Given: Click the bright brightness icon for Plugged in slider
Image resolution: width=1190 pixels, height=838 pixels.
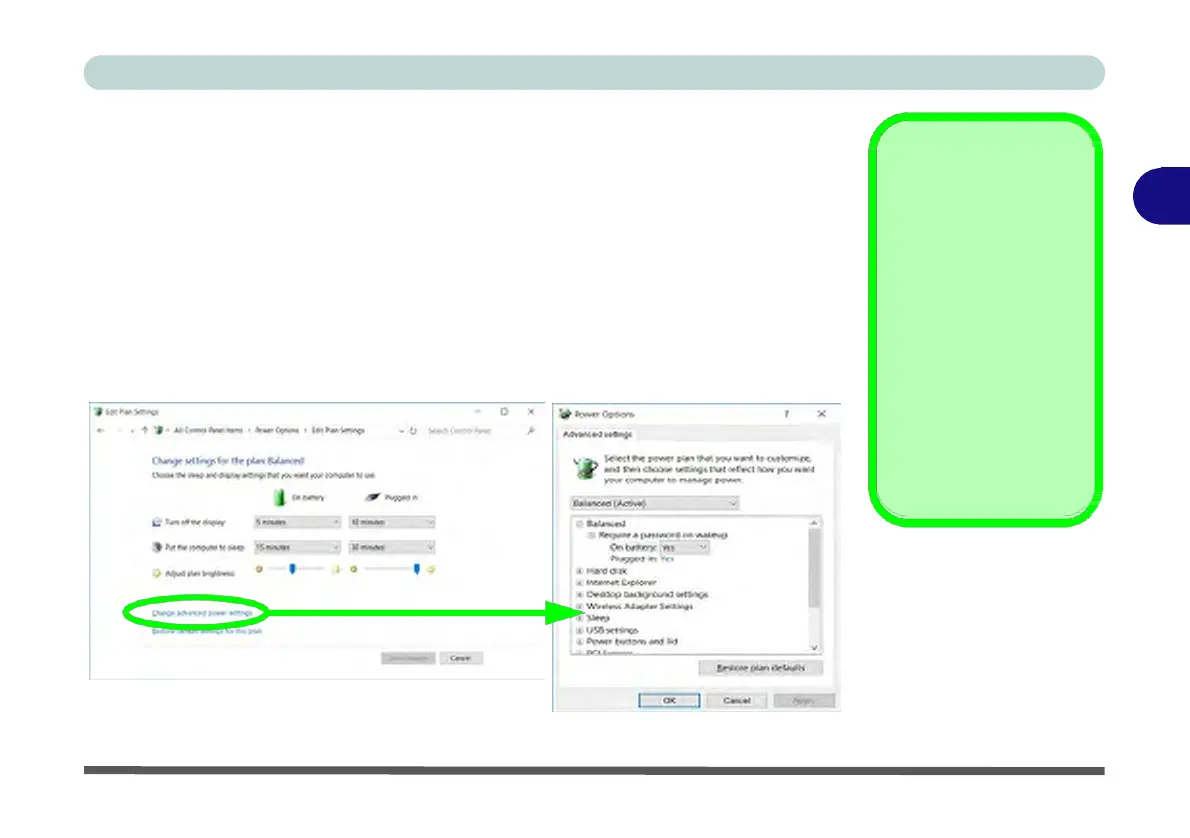Looking at the screenshot, I should 431,569.
